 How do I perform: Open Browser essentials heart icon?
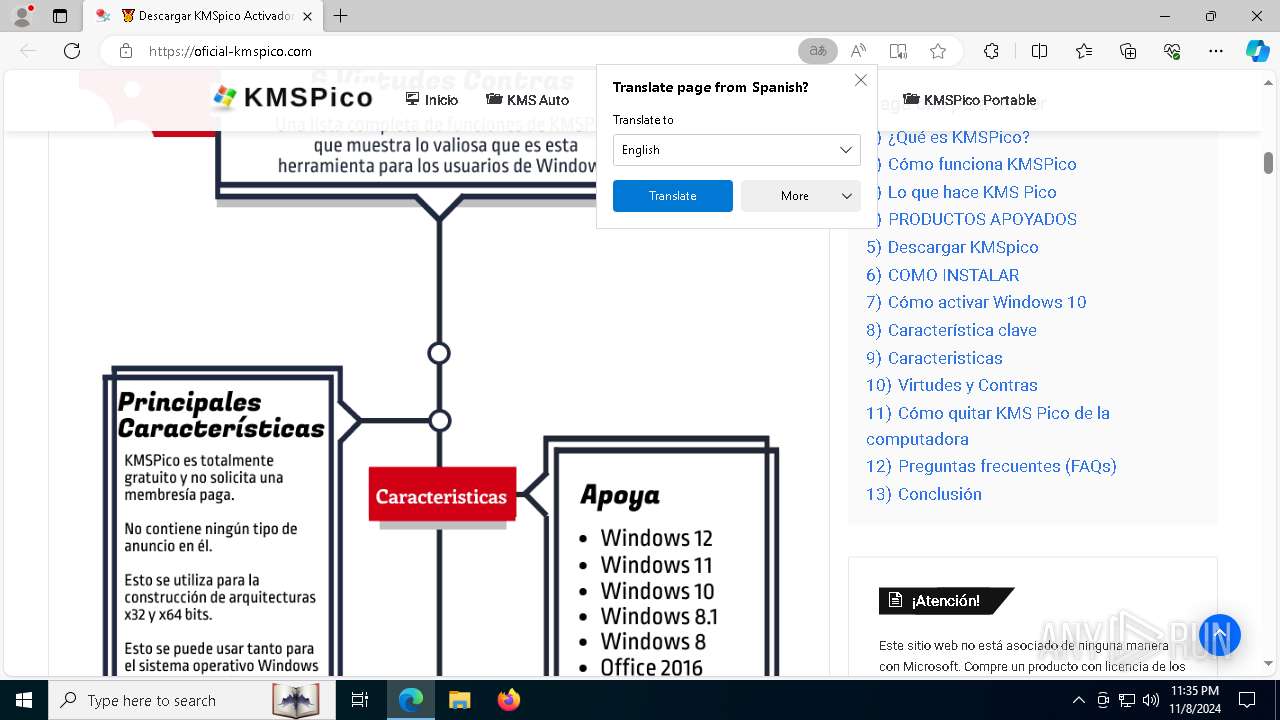[x=1172, y=51]
